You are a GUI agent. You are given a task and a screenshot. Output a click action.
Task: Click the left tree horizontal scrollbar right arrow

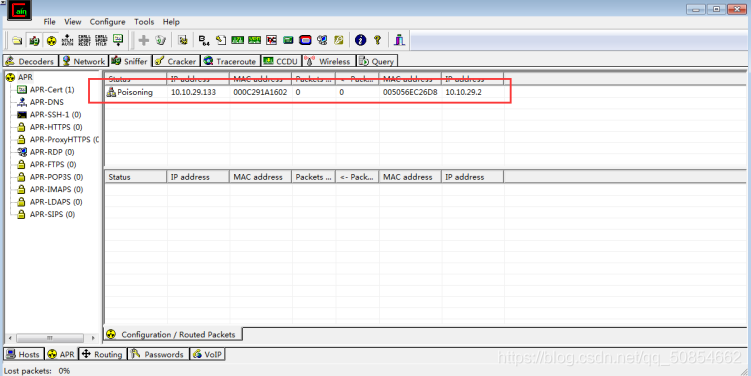coord(93,338)
